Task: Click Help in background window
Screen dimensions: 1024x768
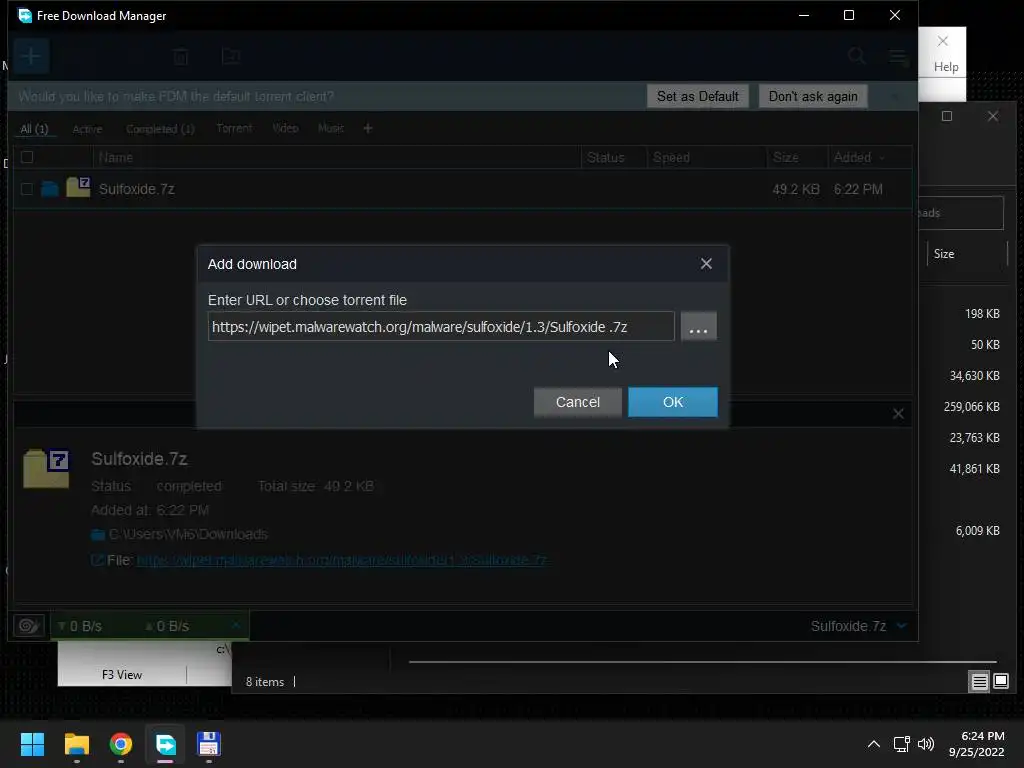Action: click(946, 67)
